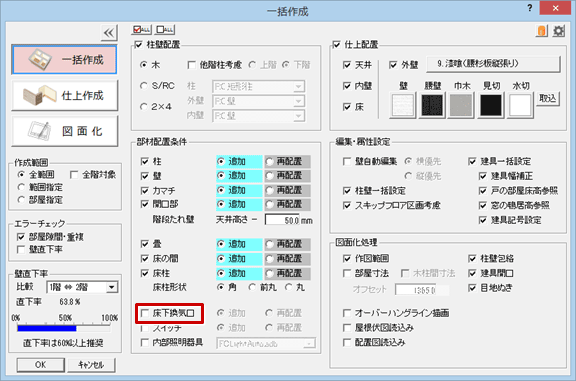Viewport: 576px width, 381px height.
Task: Open the FCLightAuto lighting file dropdown
Action: pyautogui.click(x=266, y=344)
